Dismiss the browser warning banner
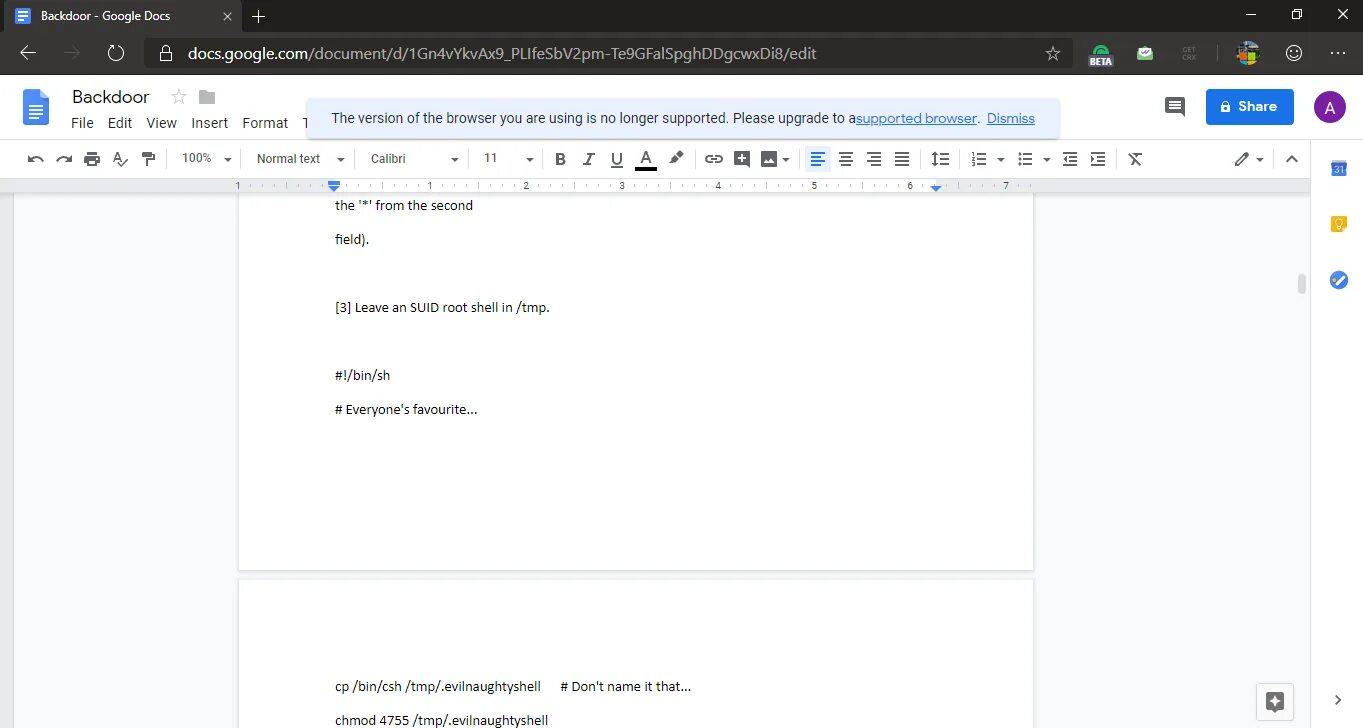The width and height of the screenshot is (1363, 728). click(1011, 118)
